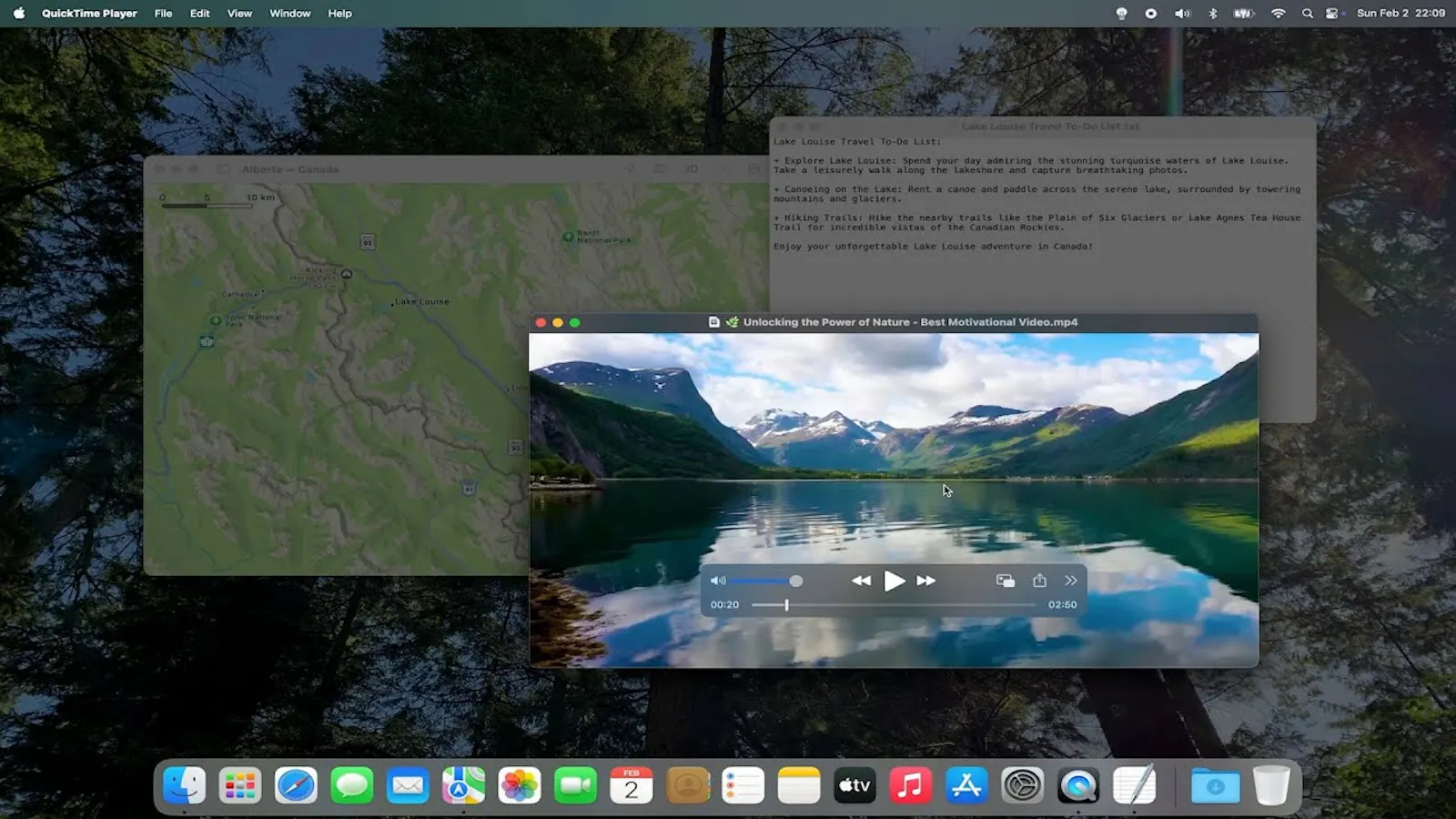1456x819 pixels.
Task: Click the date and time Sun Feb 2 22:09
Action: pos(1400,13)
